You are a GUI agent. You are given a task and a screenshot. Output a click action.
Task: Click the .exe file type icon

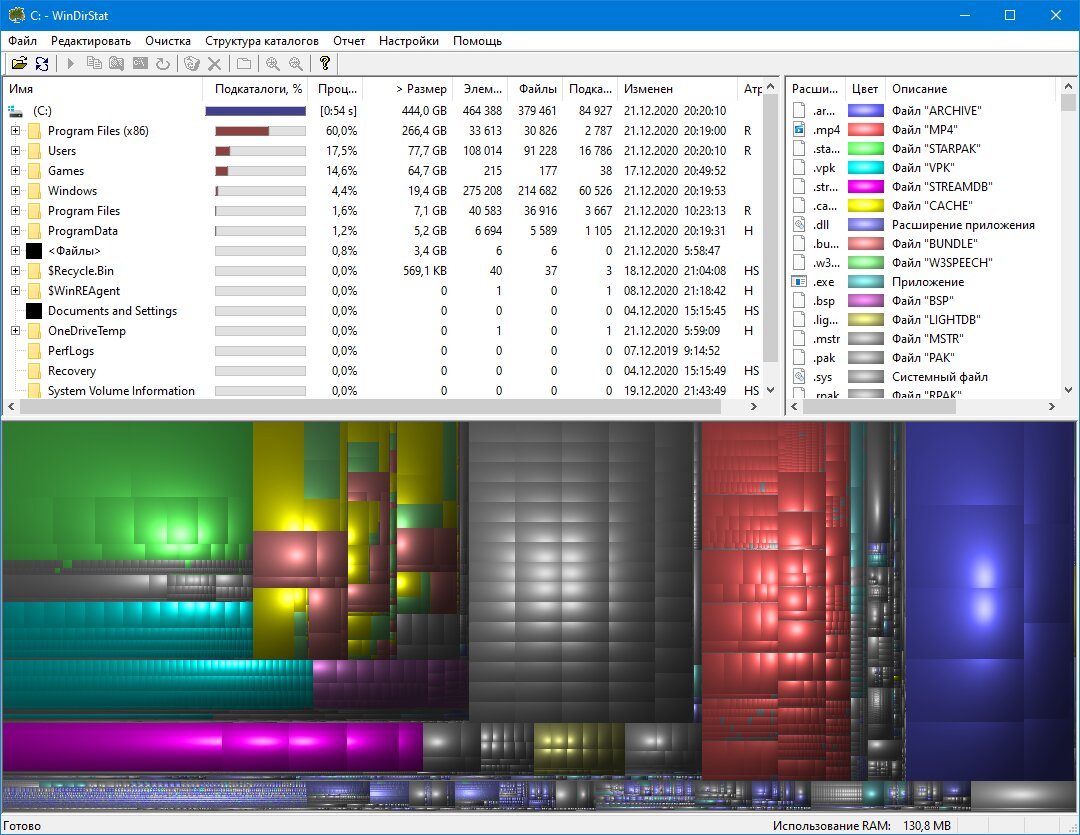[799, 282]
